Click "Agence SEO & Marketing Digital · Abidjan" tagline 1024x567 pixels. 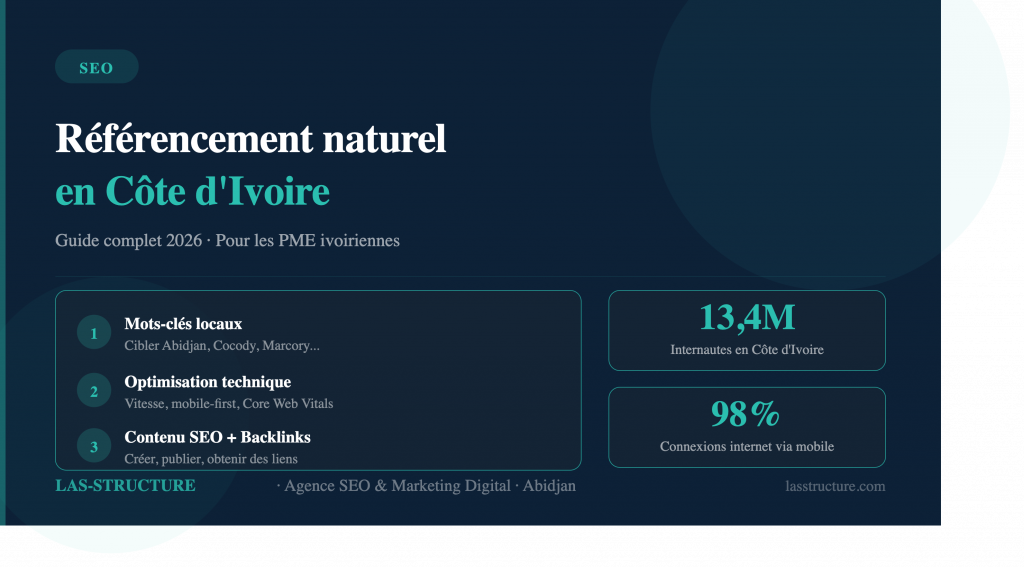click(x=430, y=486)
